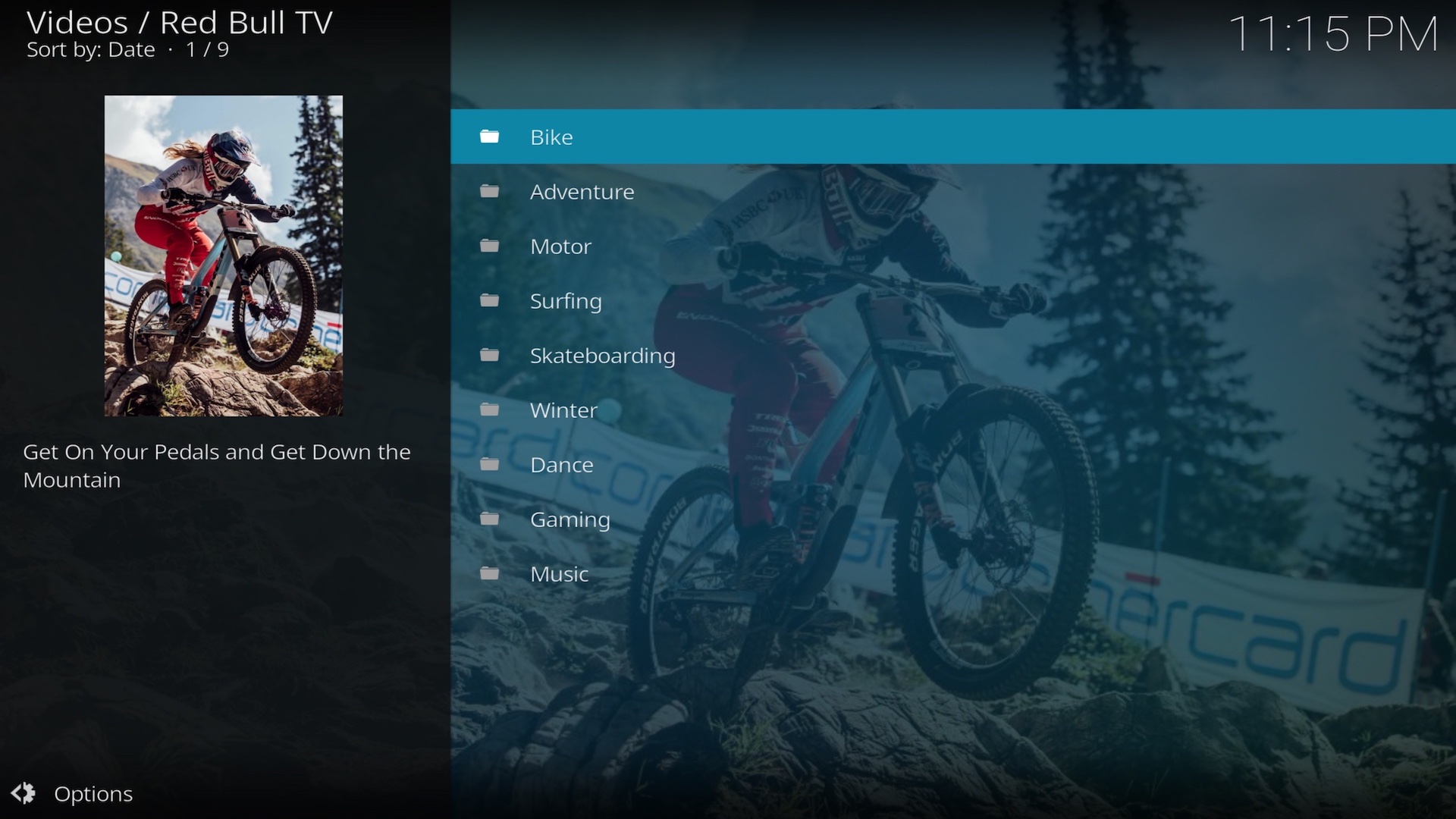Open the Adventure category
1456x819 pixels.
582,192
